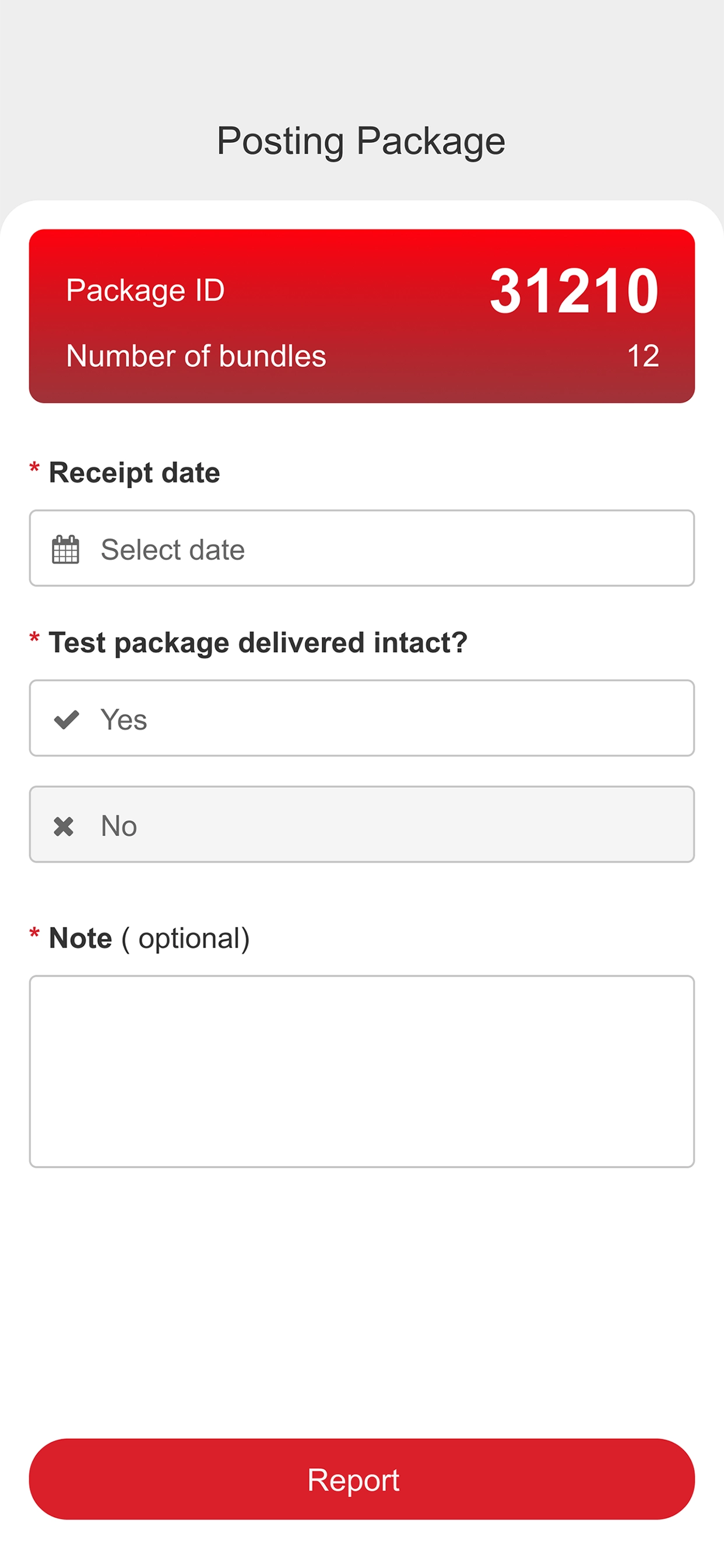Viewport: 724px width, 1568px height.
Task: Click the red Package ID card
Action: 362,316
